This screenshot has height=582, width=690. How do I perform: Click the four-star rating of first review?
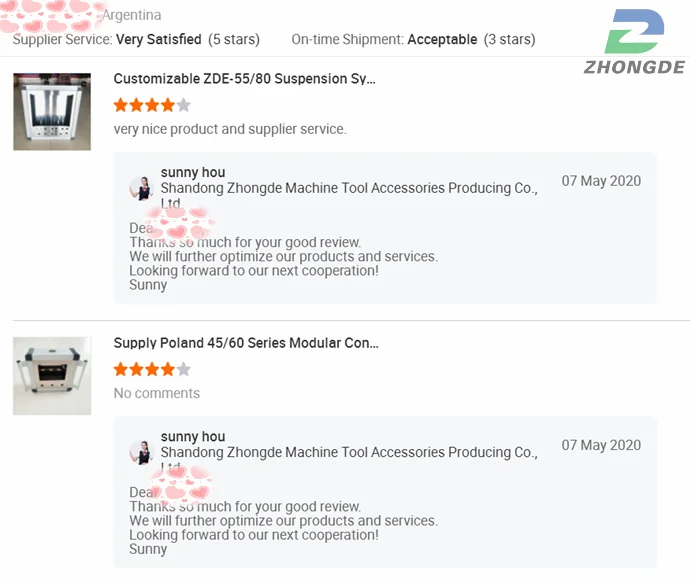(144, 105)
